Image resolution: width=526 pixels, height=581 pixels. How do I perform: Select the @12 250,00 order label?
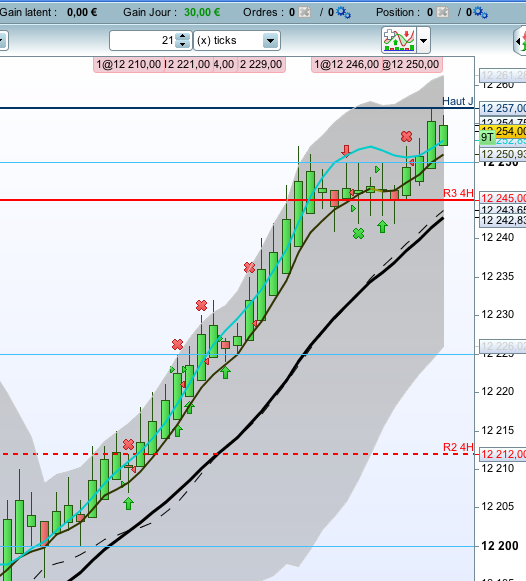coord(412,64)
